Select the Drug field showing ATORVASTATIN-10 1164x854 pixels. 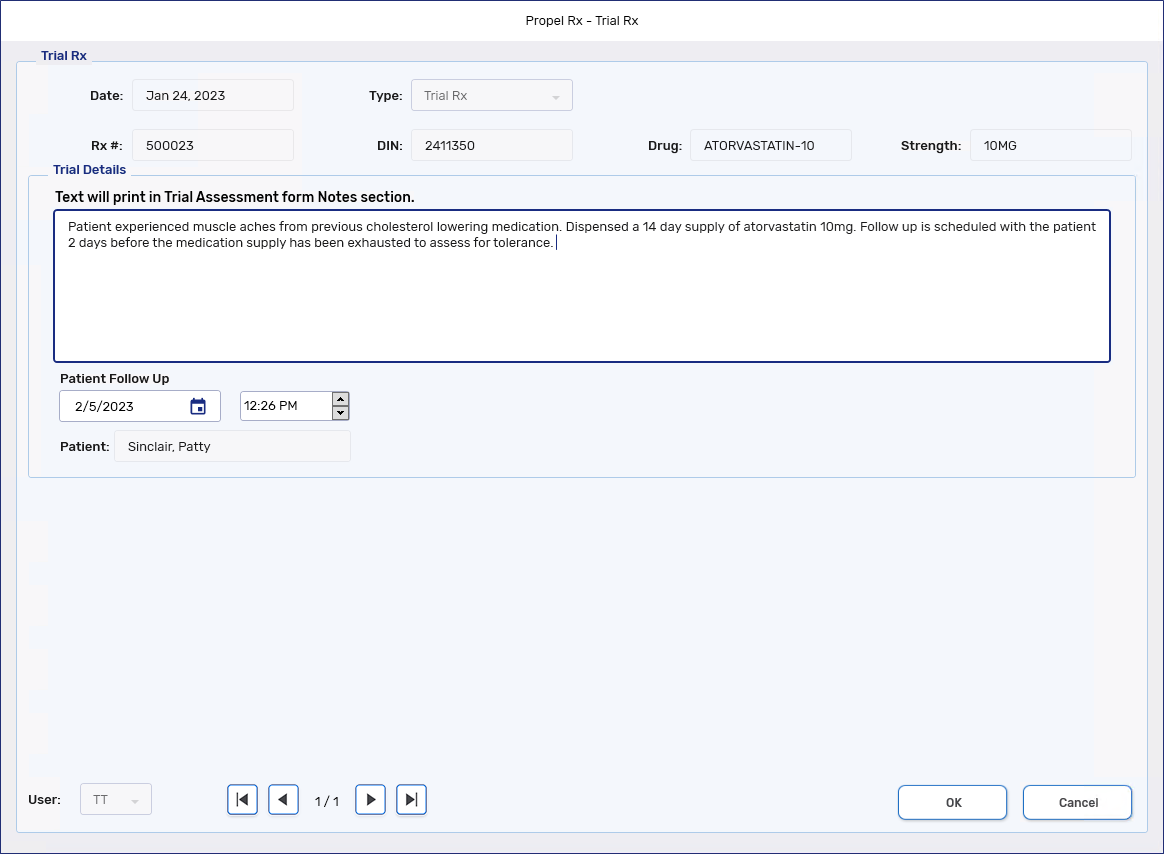(x=770, y=145)
